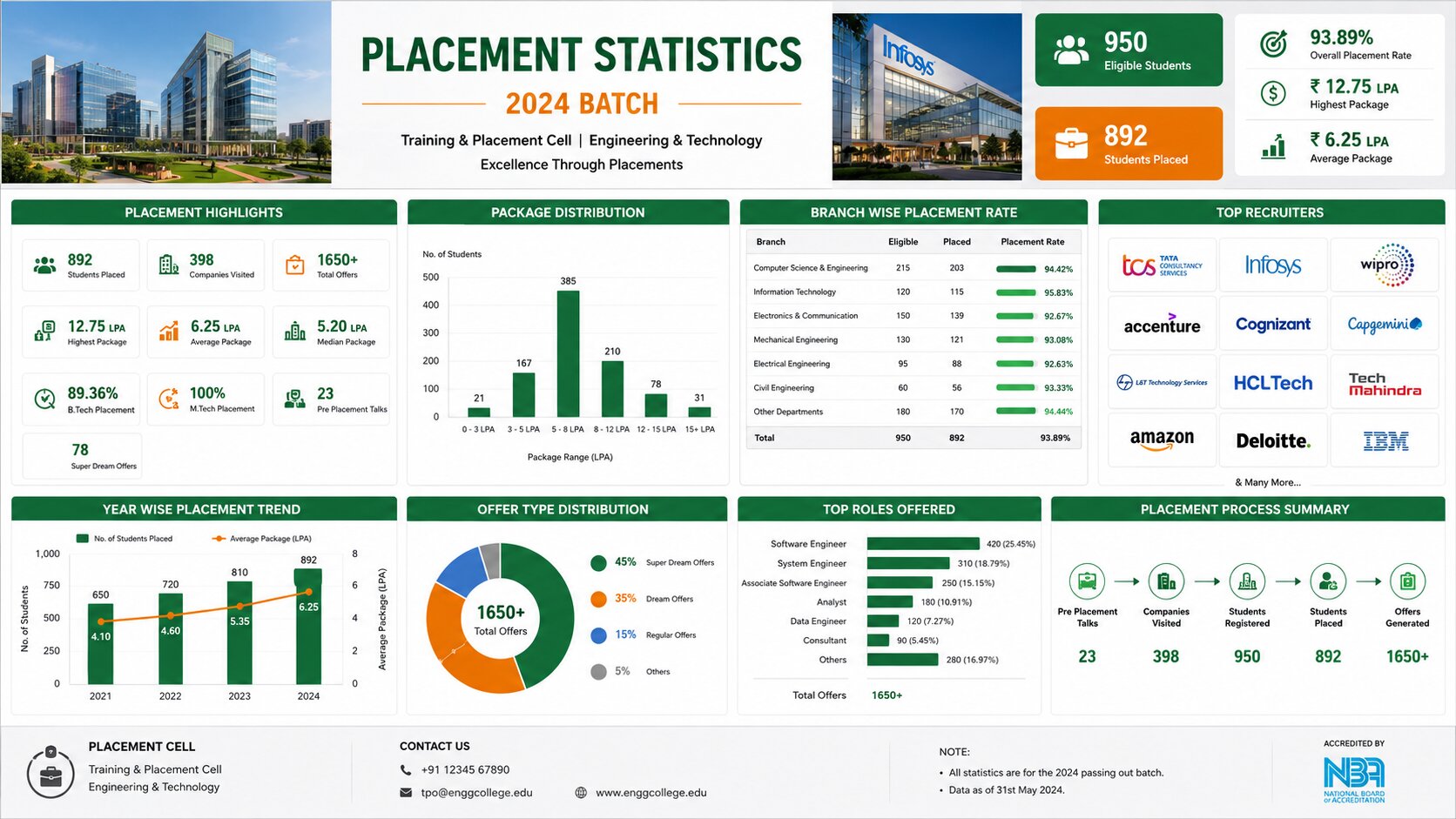Click the 8 - 12 LPA bar showing 210

click(x=612, y=389)
